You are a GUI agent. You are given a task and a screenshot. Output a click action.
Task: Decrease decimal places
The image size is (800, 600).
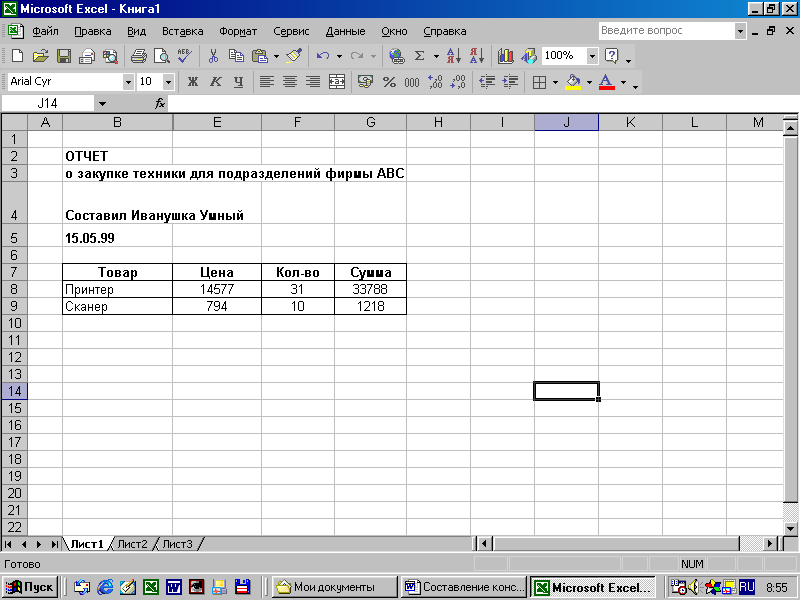(458, 82)
